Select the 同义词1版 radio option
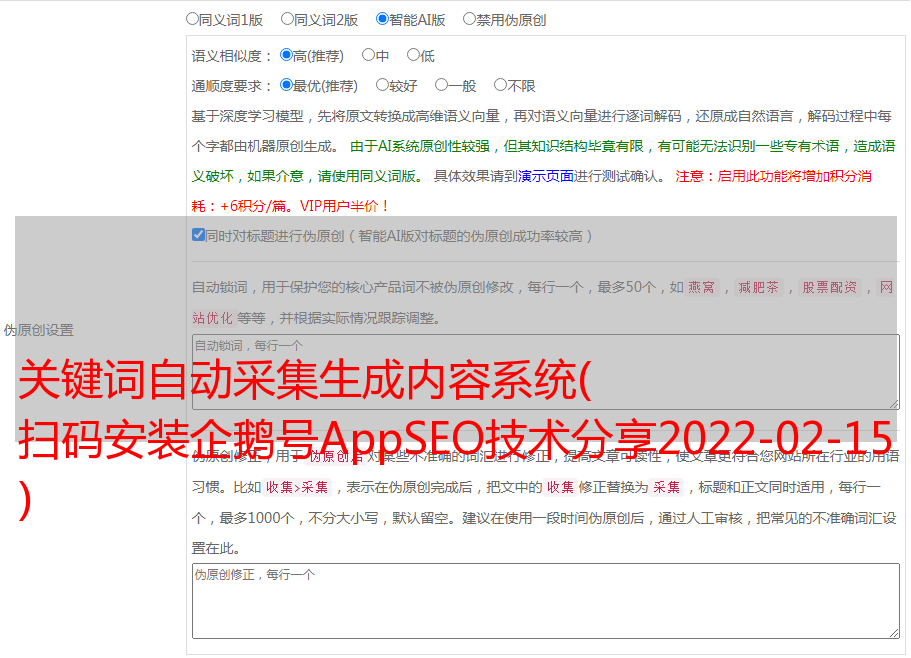 [x=192, y=19]
